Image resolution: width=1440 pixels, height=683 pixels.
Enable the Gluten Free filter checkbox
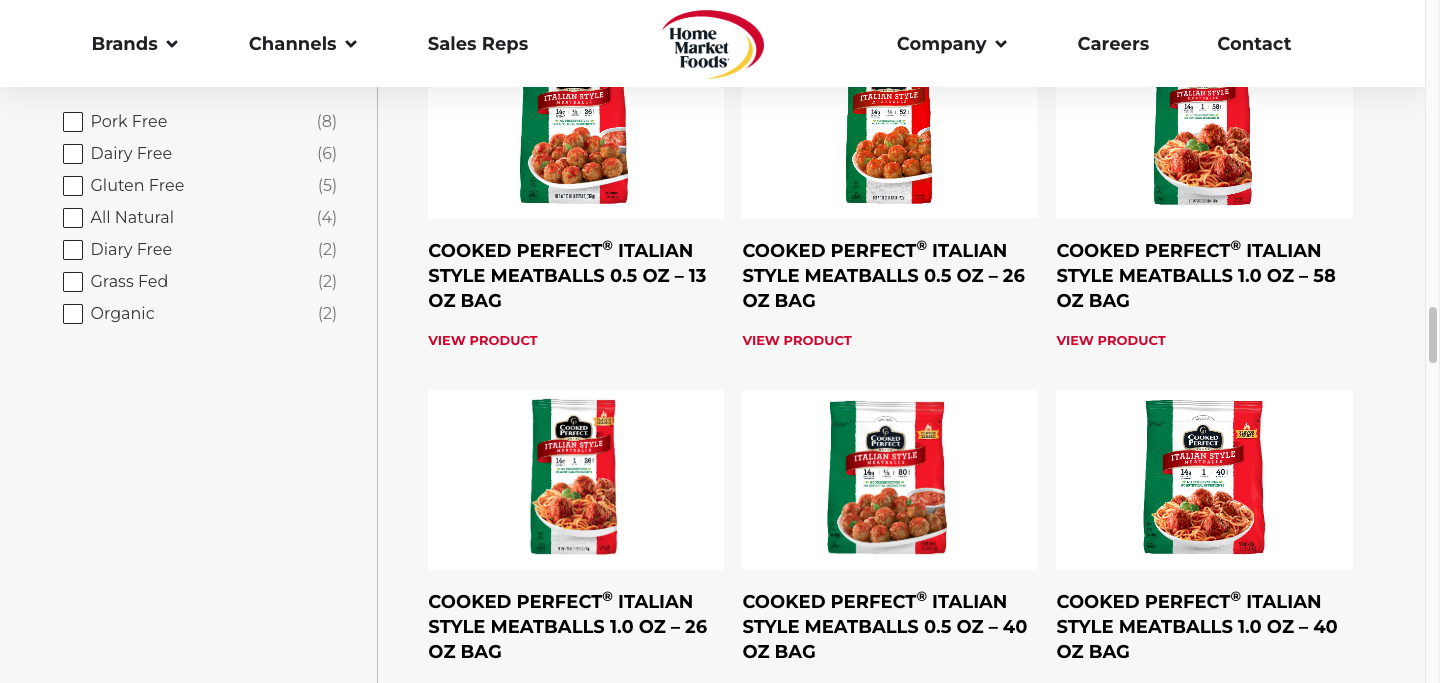click(73, 186)
